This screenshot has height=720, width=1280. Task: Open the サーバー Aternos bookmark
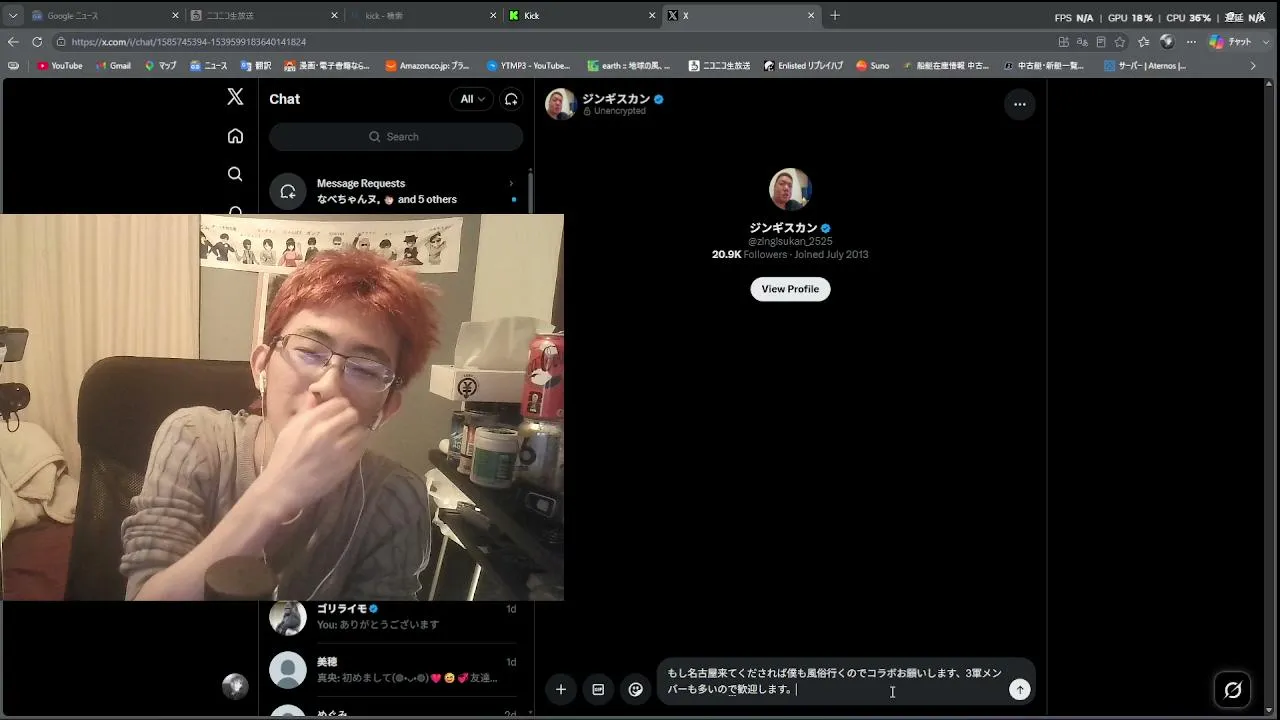coord(1145,66)
